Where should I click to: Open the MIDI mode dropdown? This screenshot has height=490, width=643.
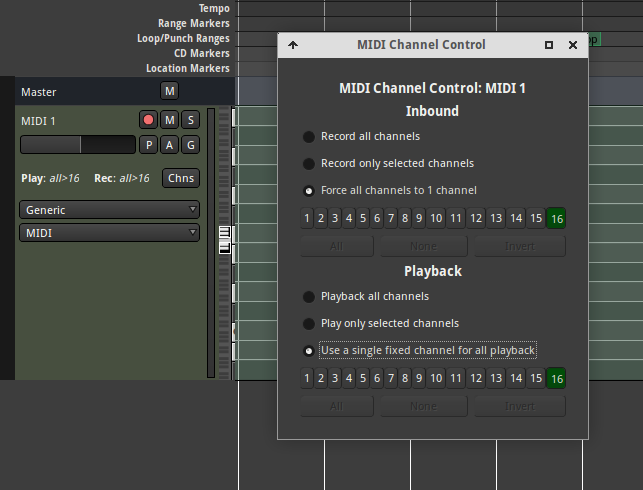tap(109, 233)
